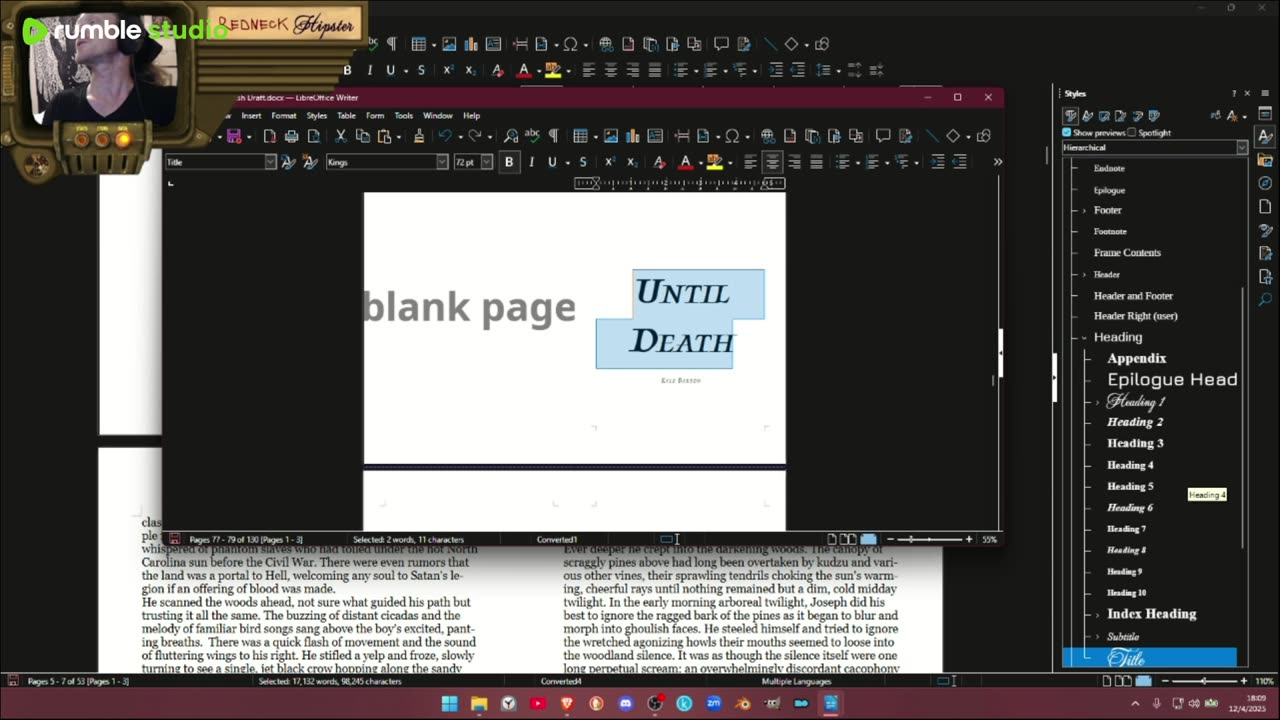Open Windows Start button on taskbar
1280x720 pixels.
[450, 703]
